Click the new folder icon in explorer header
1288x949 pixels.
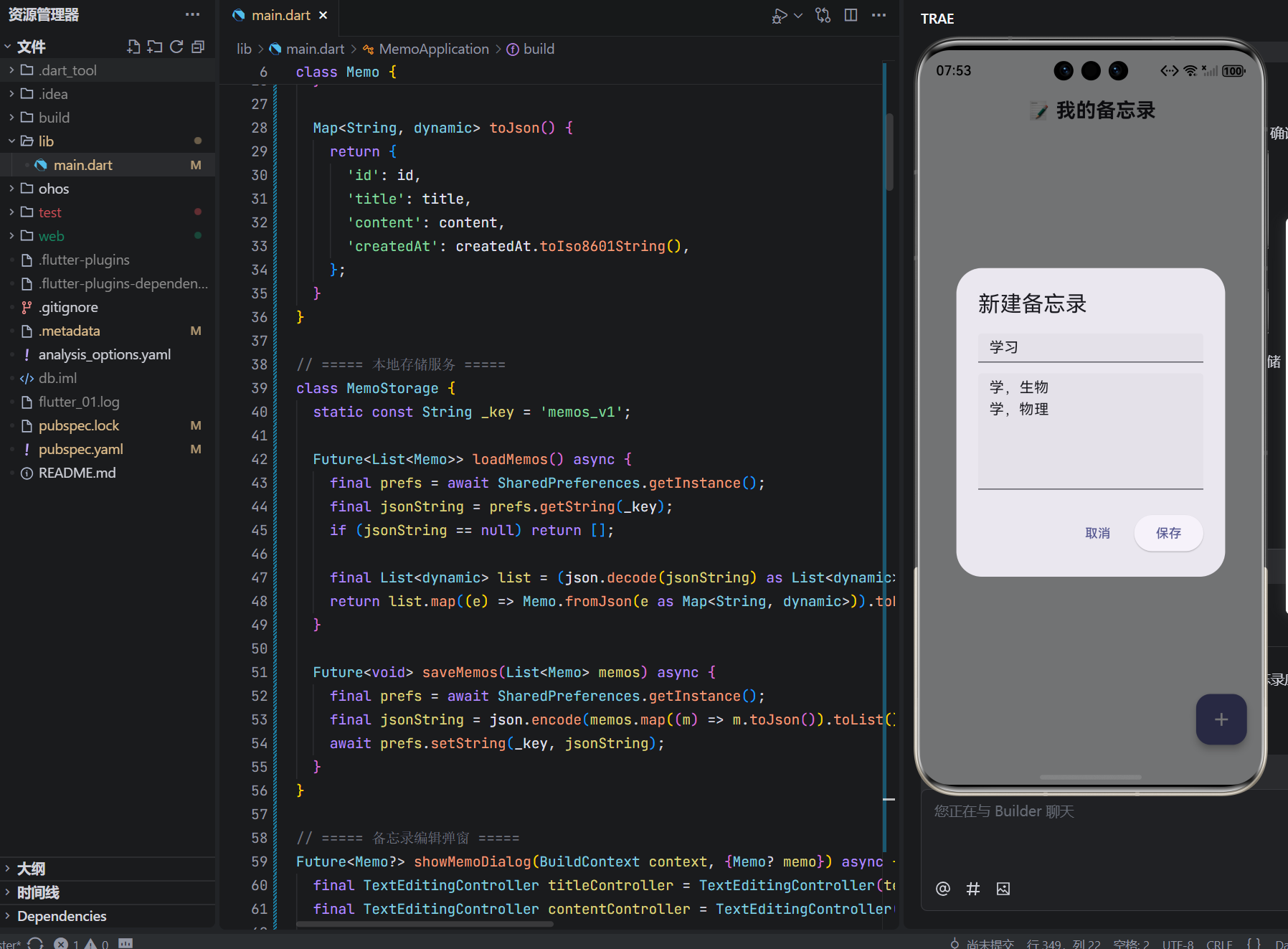(x=155, y=47)
